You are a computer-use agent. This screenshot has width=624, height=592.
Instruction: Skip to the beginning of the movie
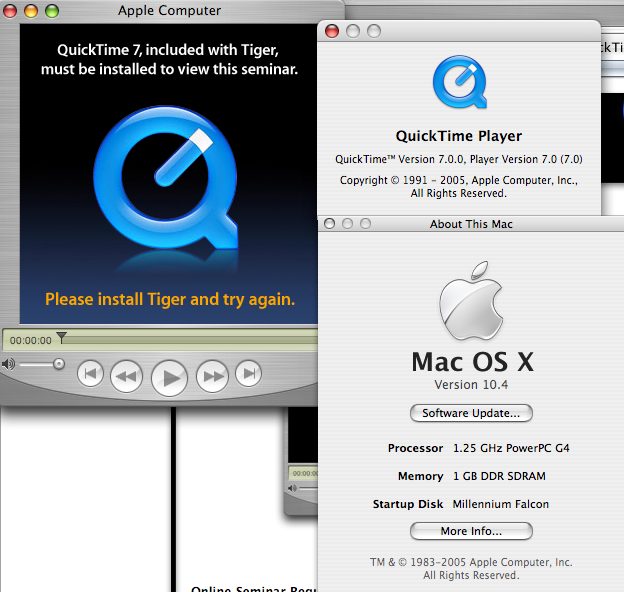click(x=90, y=374)
